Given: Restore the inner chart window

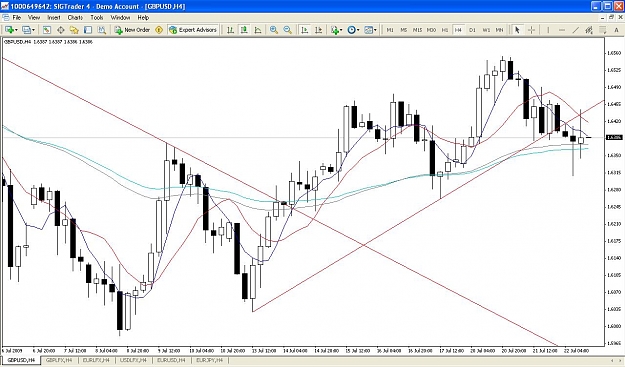Looking at the screenshot, I should pos(611,17).
